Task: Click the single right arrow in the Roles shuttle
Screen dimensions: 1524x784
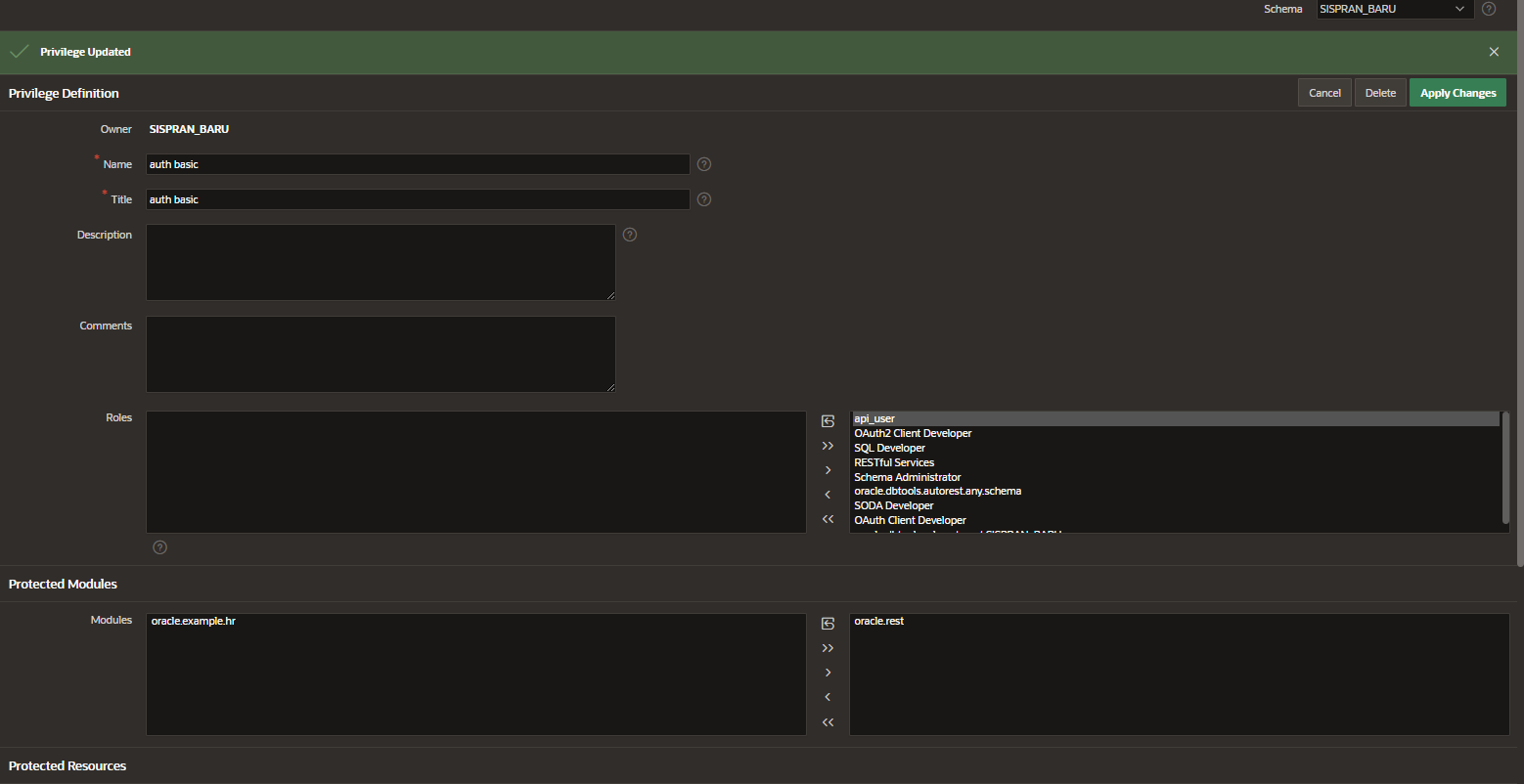Action: coord(828,469)
